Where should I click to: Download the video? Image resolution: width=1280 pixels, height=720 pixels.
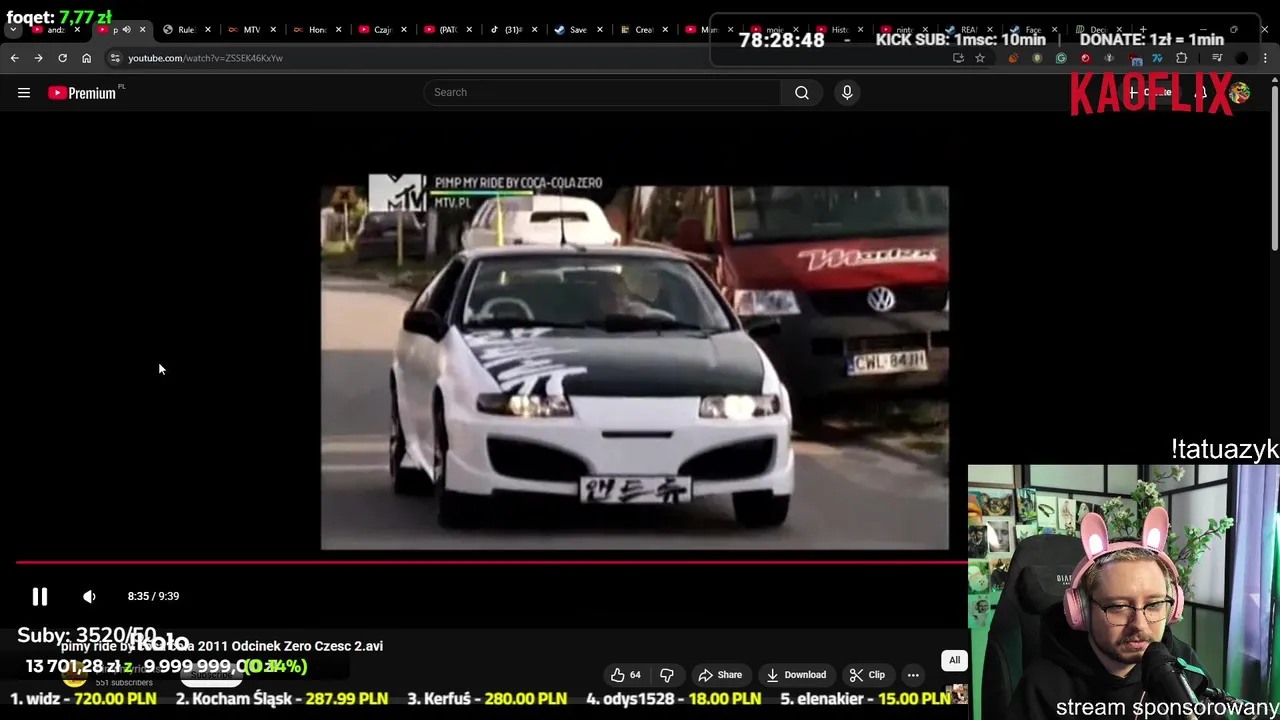coord(796,675)
